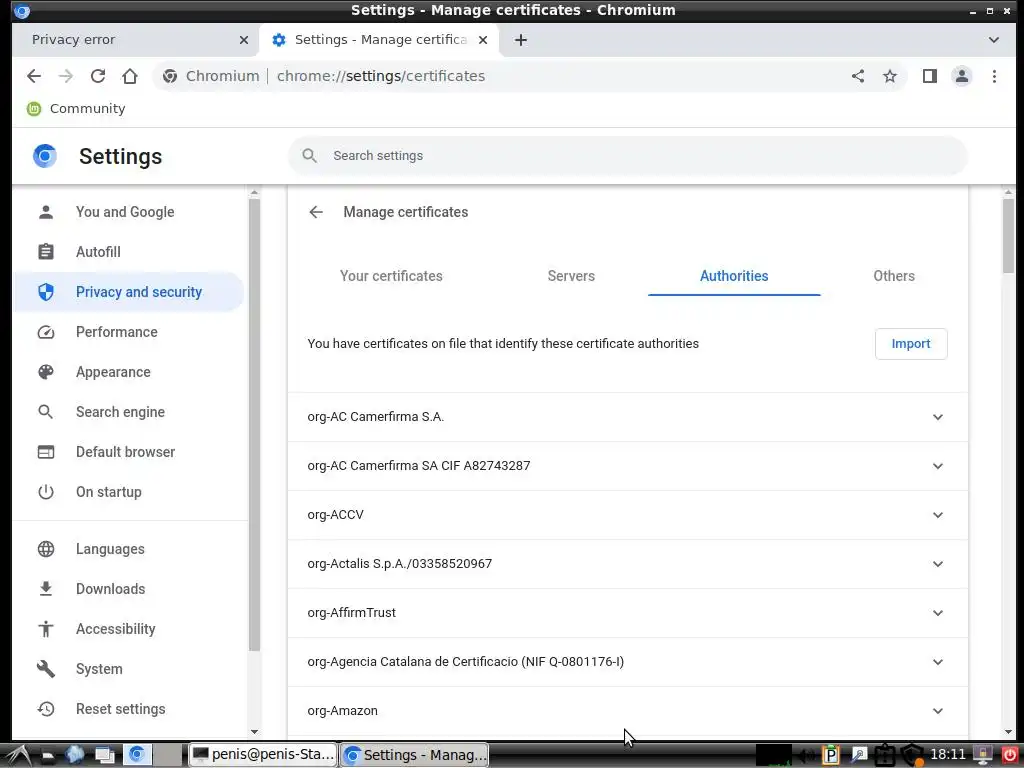
Task: Bookmark this tab with the star icon
Action: [890, 76]
